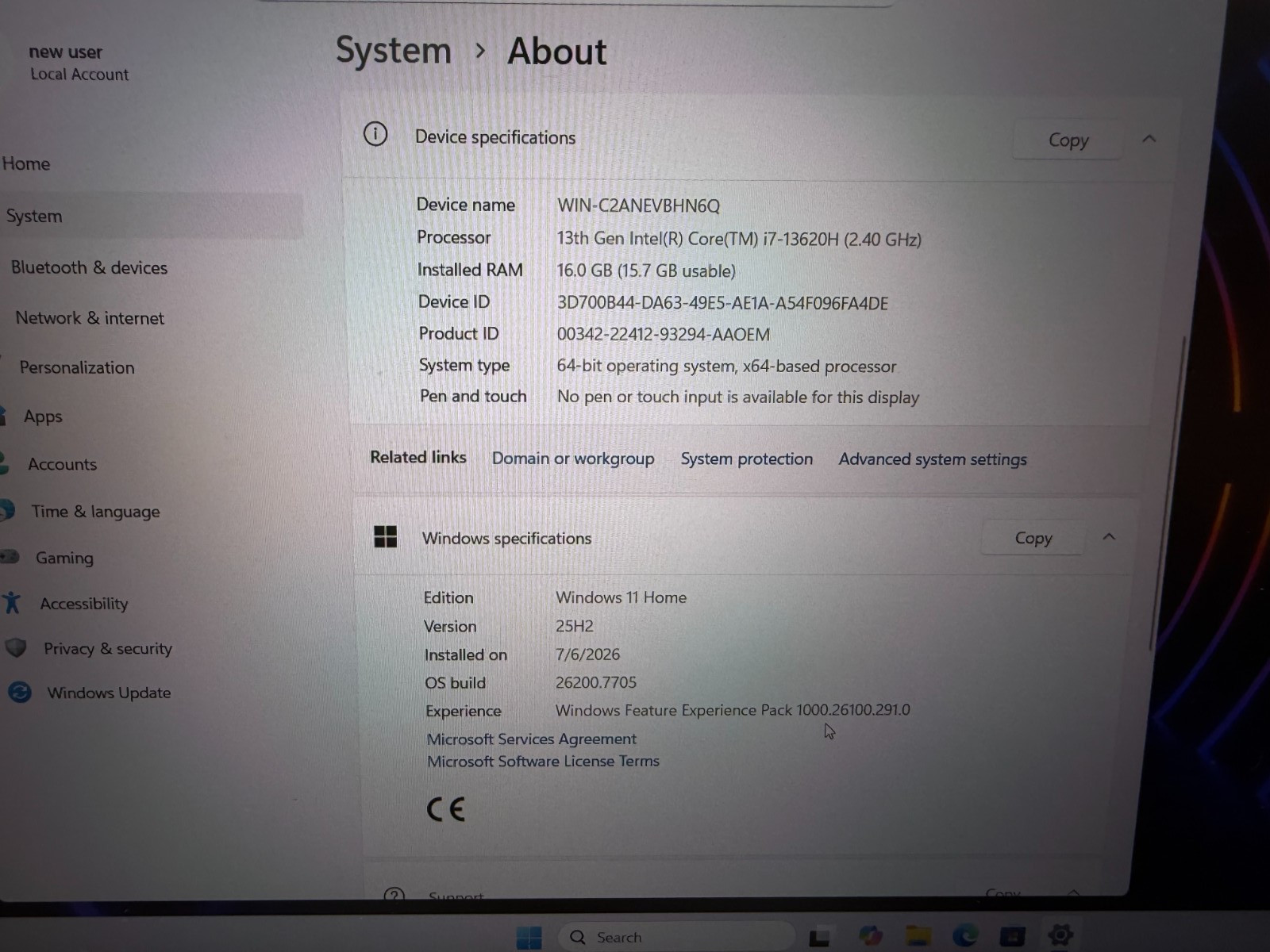
Task: Select device name WIN-C2ANEVBHN6Q text
Action: 638,205
